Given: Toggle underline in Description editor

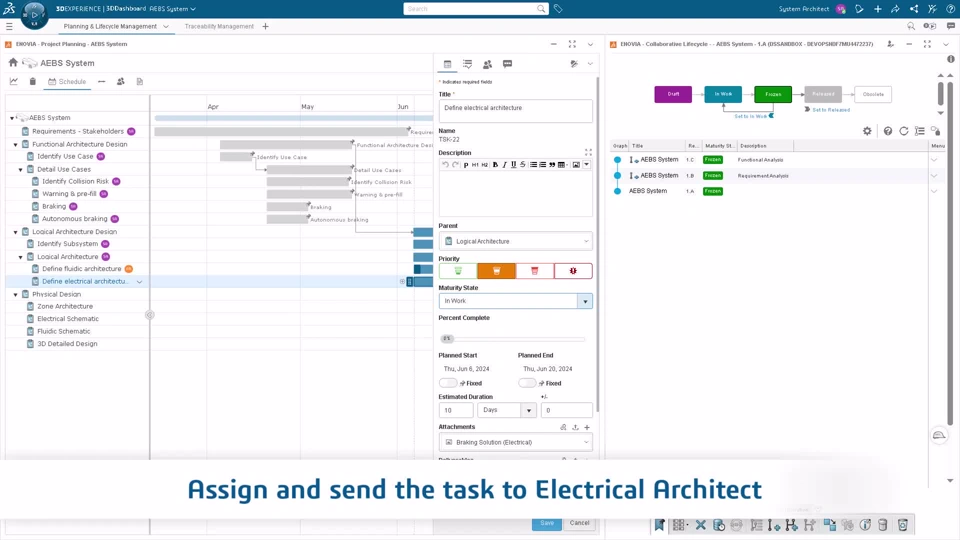Looking at the screenshot, I should coord(514,165).
